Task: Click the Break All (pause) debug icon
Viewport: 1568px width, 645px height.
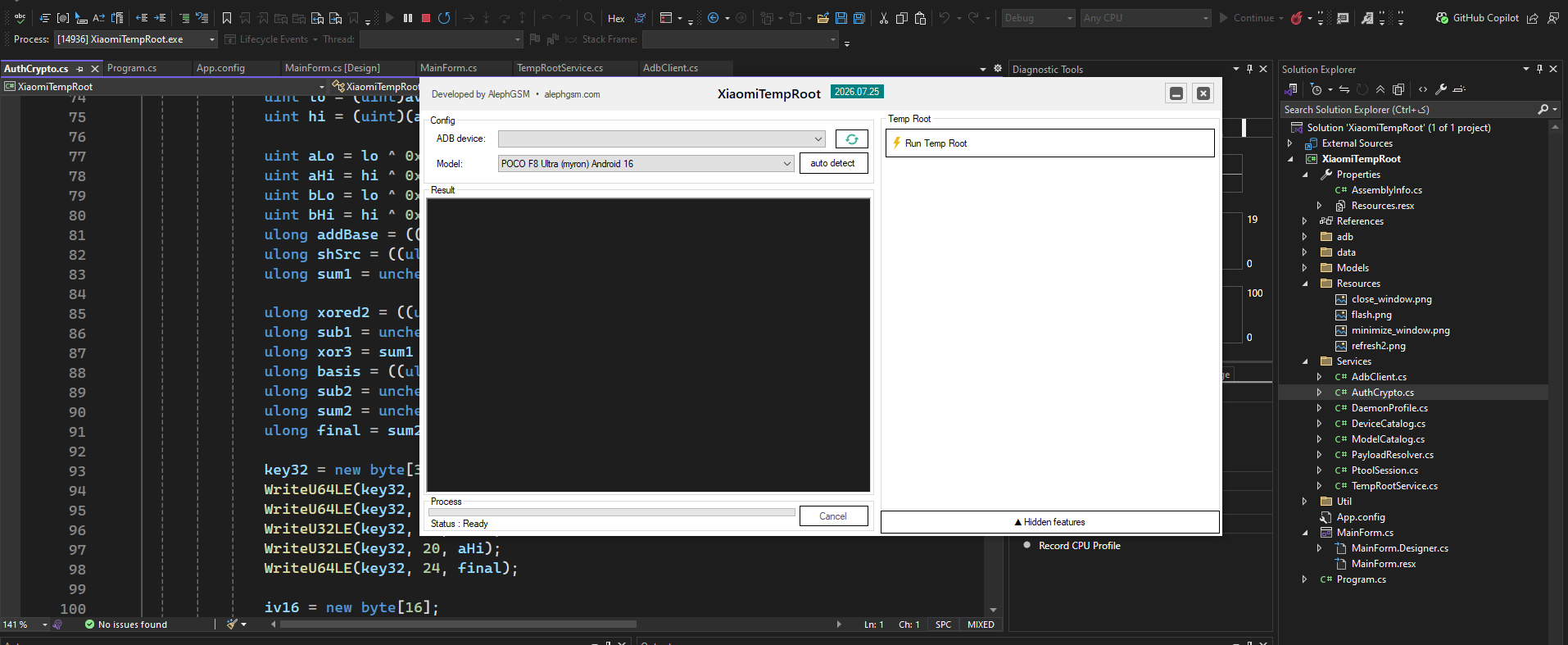Action: (408, 18)
